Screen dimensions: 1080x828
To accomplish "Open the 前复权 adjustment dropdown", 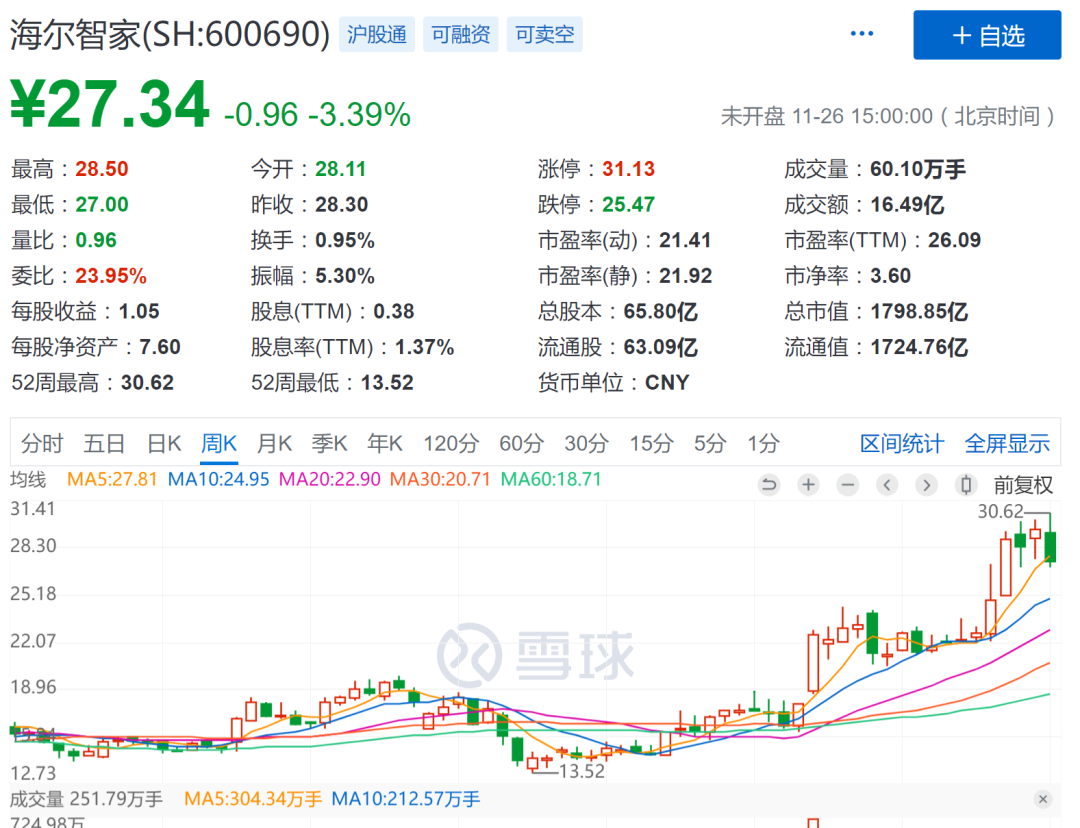I will 1023,484.
